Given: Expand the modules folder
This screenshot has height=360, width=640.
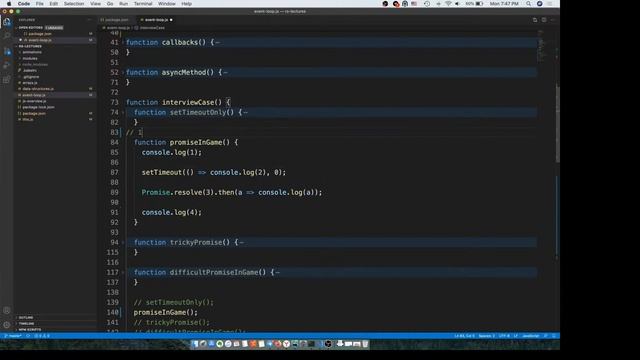Looking at the screenshot, I should point(29,58).
